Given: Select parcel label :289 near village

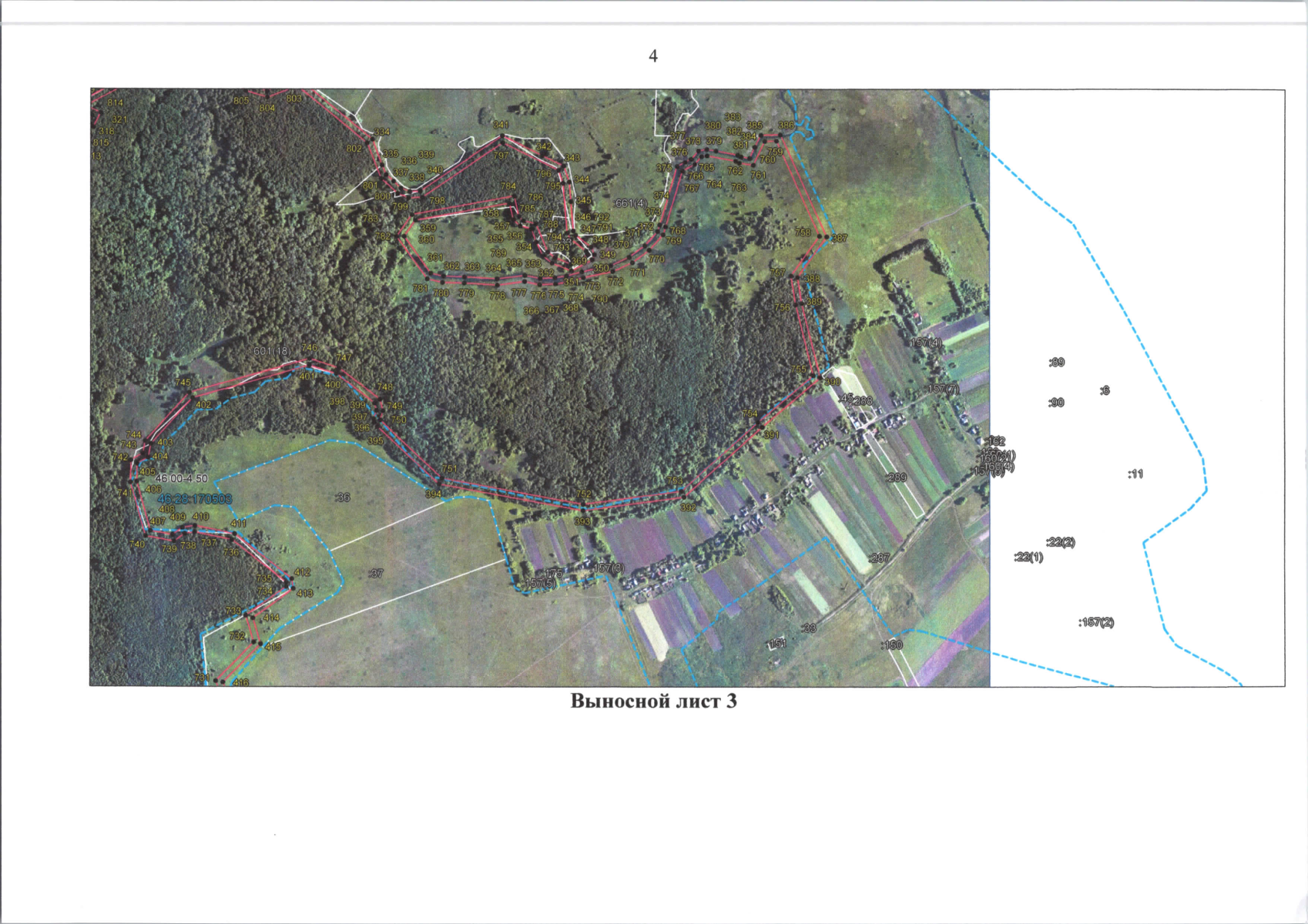Looking at the screenshot, I should (x=896, y=478).
